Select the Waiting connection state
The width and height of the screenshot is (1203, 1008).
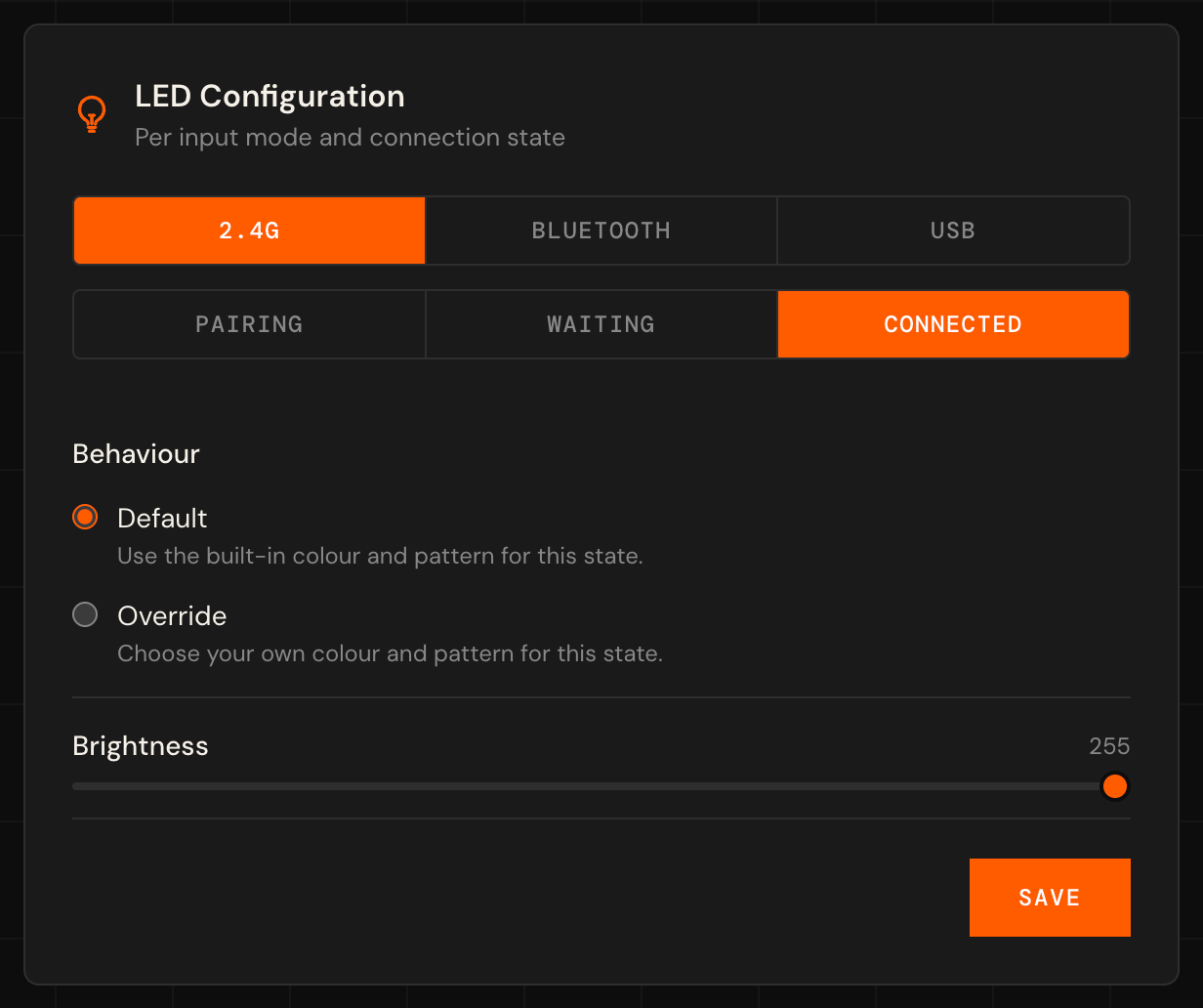[x=601, y=324]
